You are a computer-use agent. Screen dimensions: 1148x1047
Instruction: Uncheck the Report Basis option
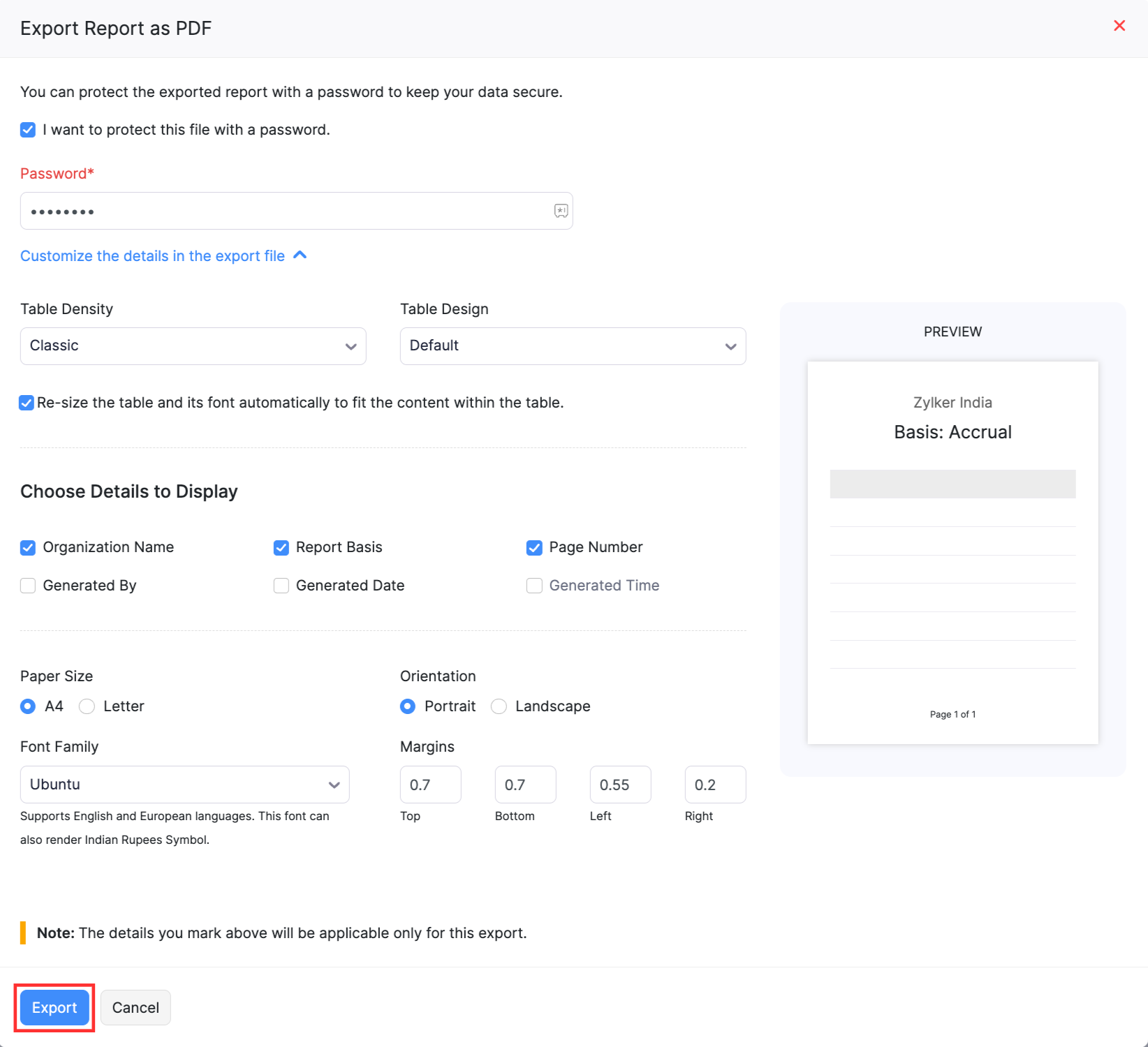point(281,547)
